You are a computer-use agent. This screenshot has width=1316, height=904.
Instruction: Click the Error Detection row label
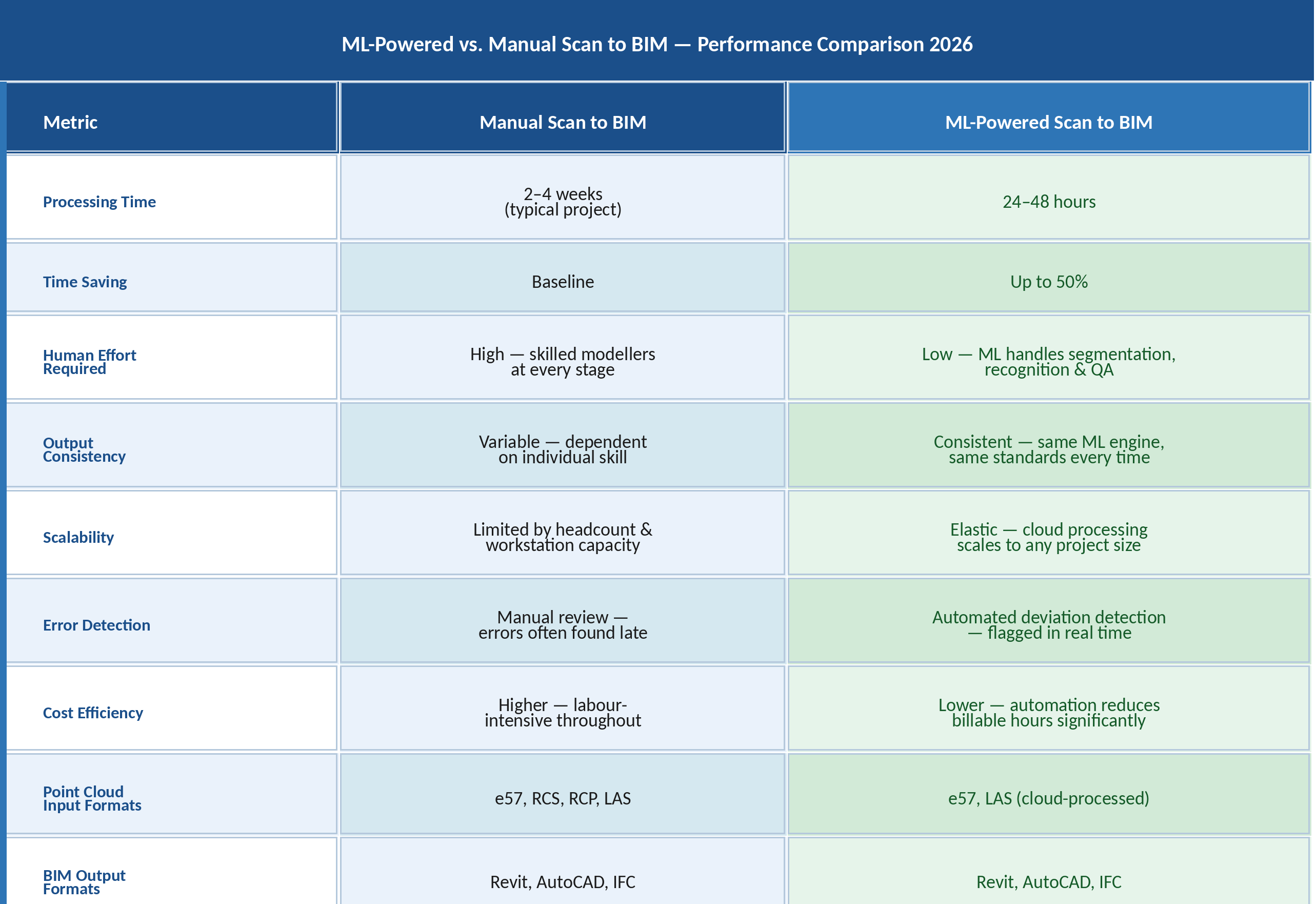click(x=96, y=625)
